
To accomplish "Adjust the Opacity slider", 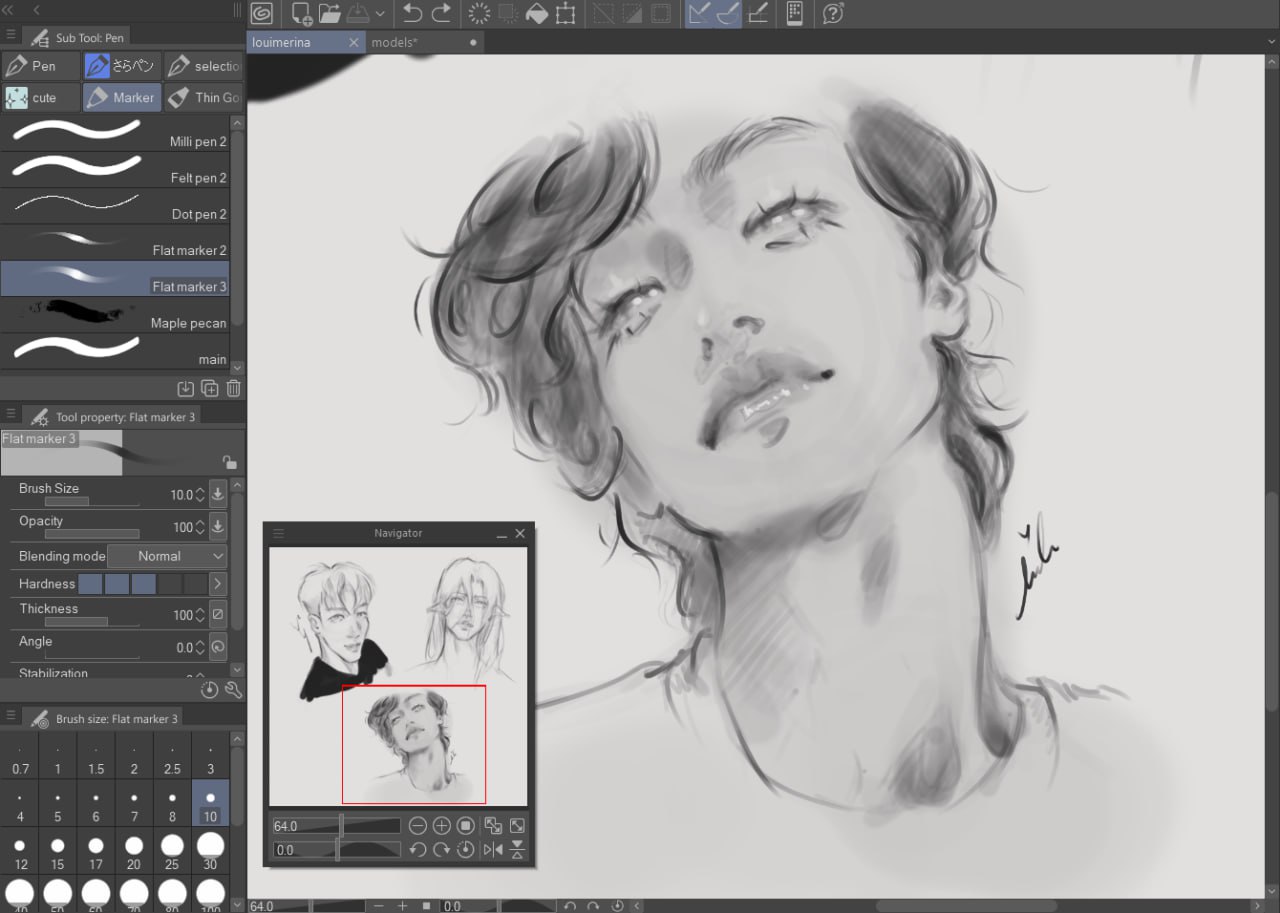I will point(92,534).
